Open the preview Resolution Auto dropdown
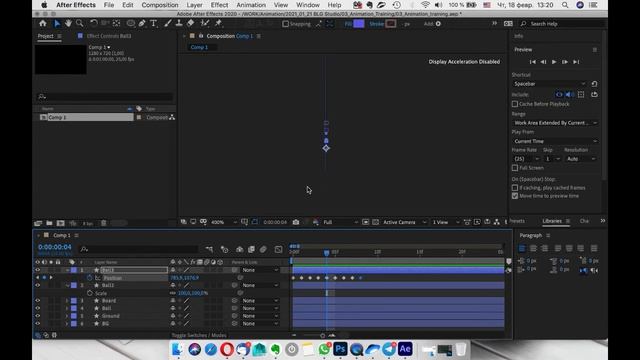The image size is (640, 360). [x=581, y=159]
